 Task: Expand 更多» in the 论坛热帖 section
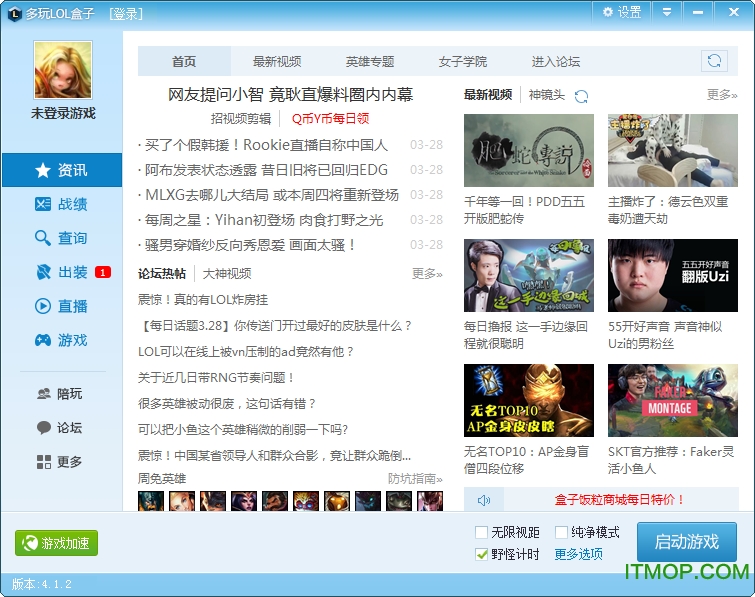tap(427, 274)
